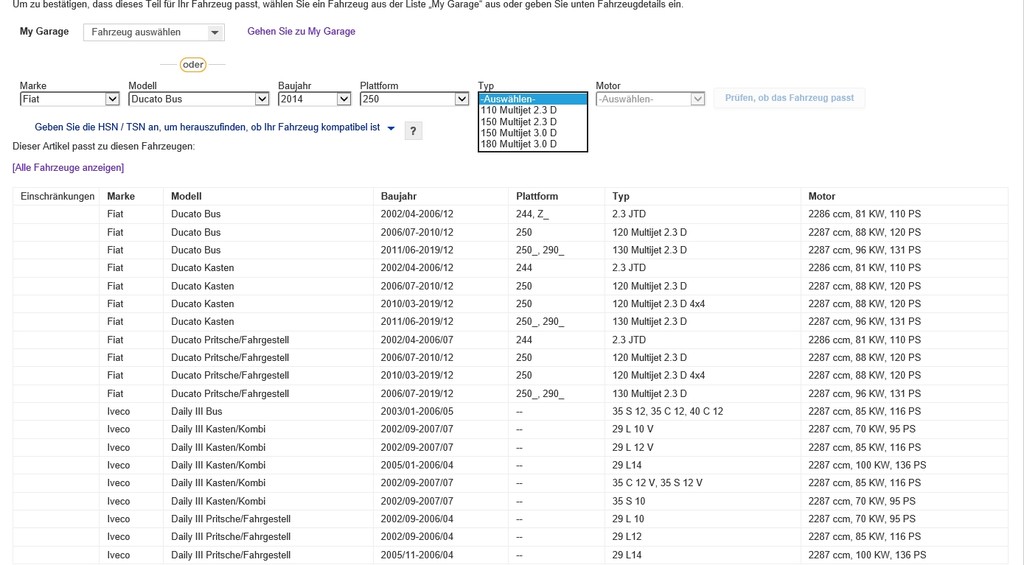Image resolution: width=1024 pixels, height=565 pixels.
Task: Click '2006/07-2019/12' Ducato Pritsche/Fahrgestell date
Action: coord(417,394)
